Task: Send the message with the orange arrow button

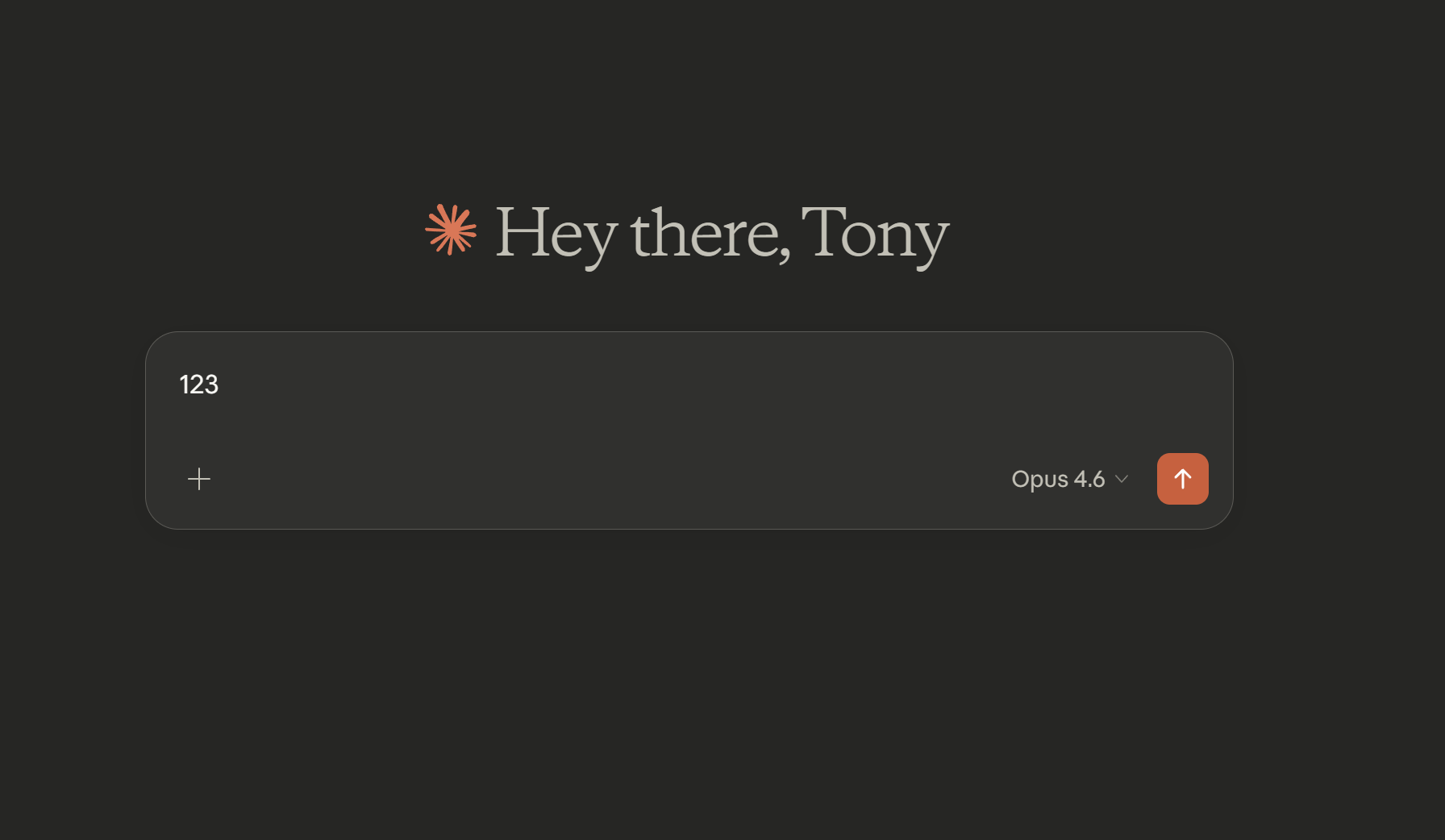Action: click(x=1182, y=479)
